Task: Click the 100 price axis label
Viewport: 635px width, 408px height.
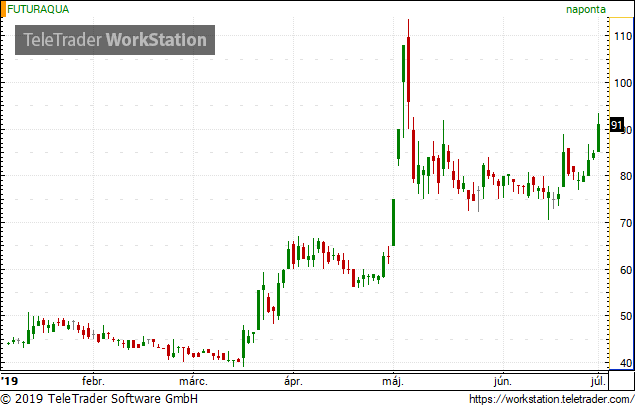Action: point(623,83)
